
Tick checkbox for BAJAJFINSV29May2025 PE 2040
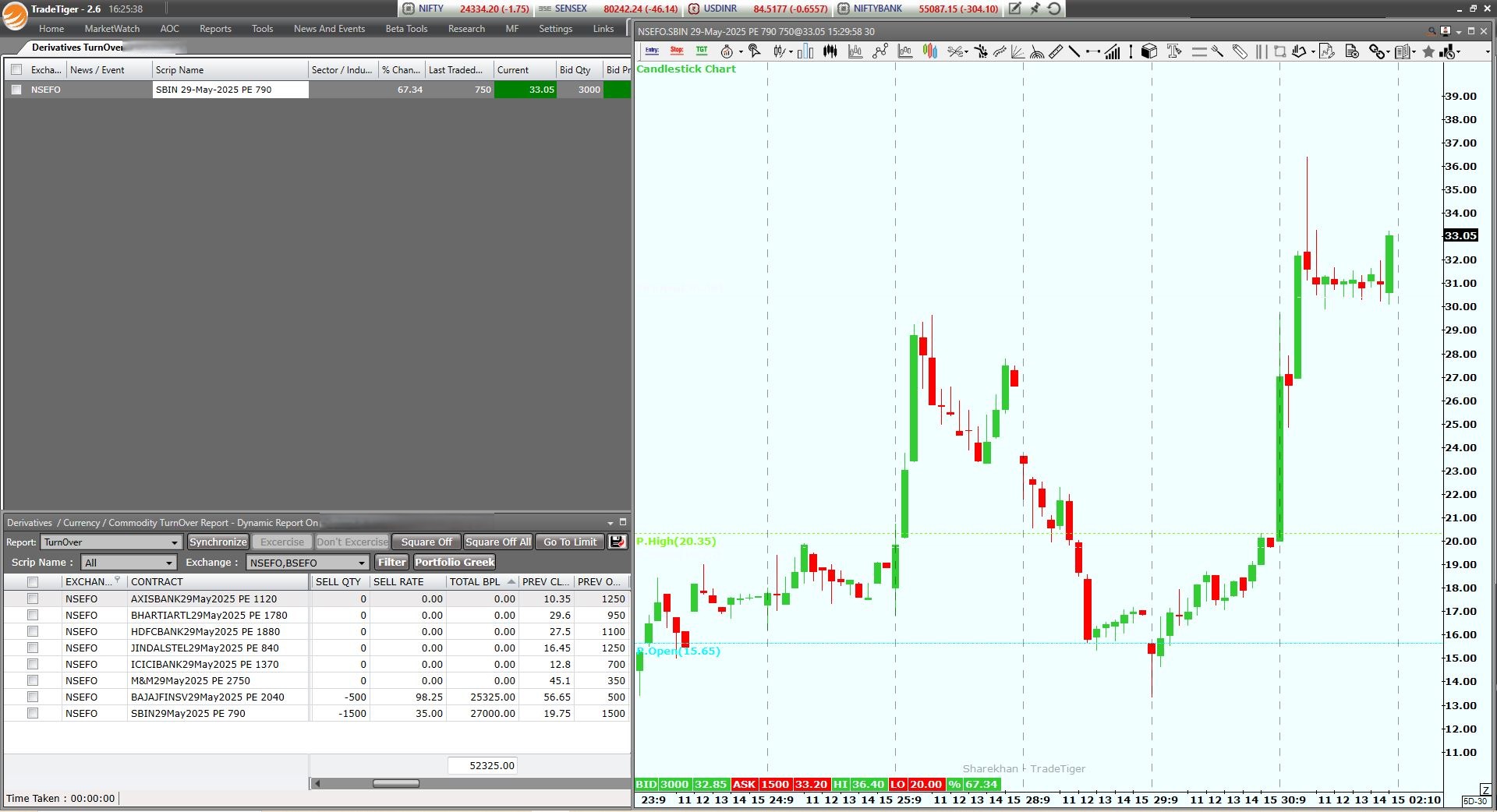(33, 697)
